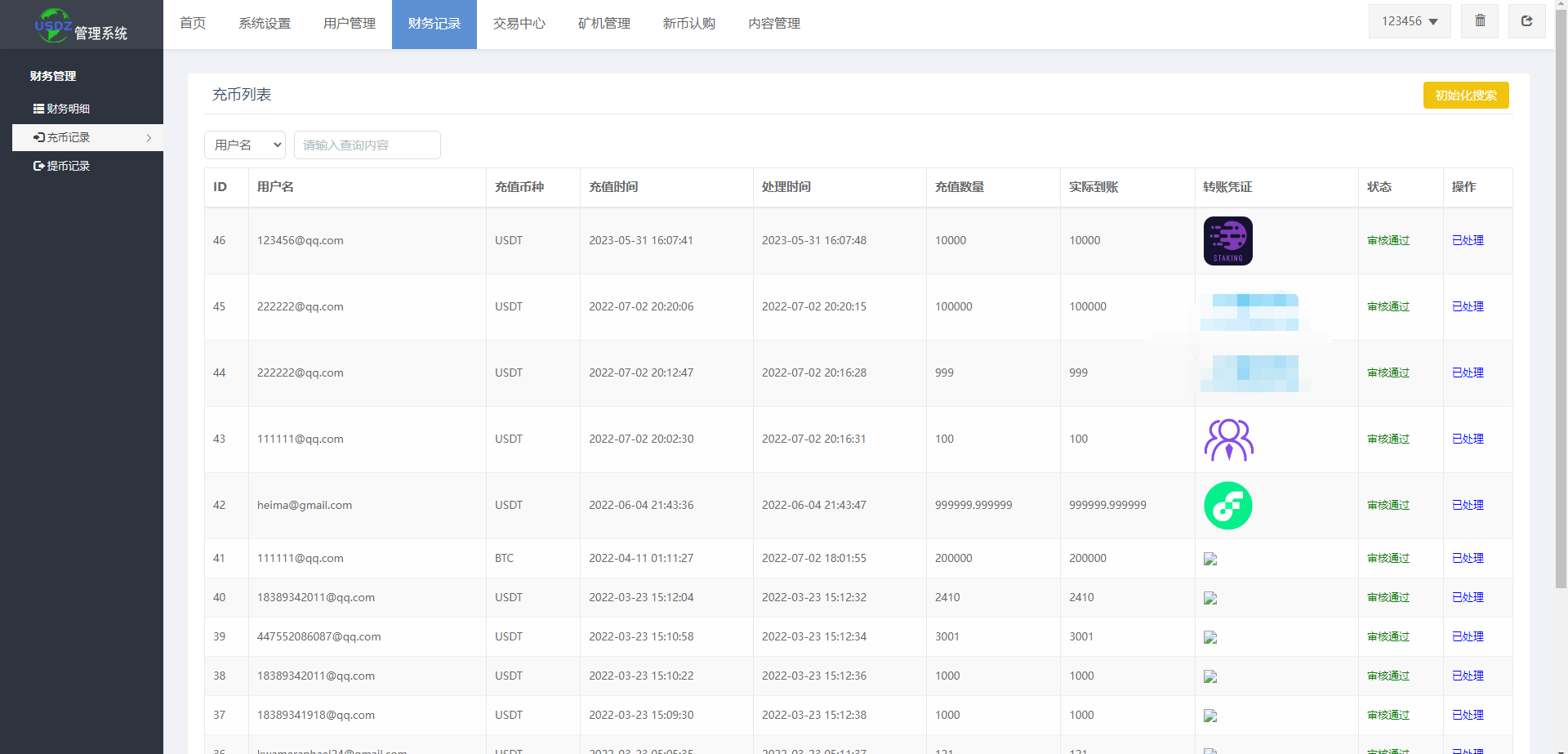Open the STAKING voucher image for ID 46
Screen dimensions: 1568x754
(1227, 241)
